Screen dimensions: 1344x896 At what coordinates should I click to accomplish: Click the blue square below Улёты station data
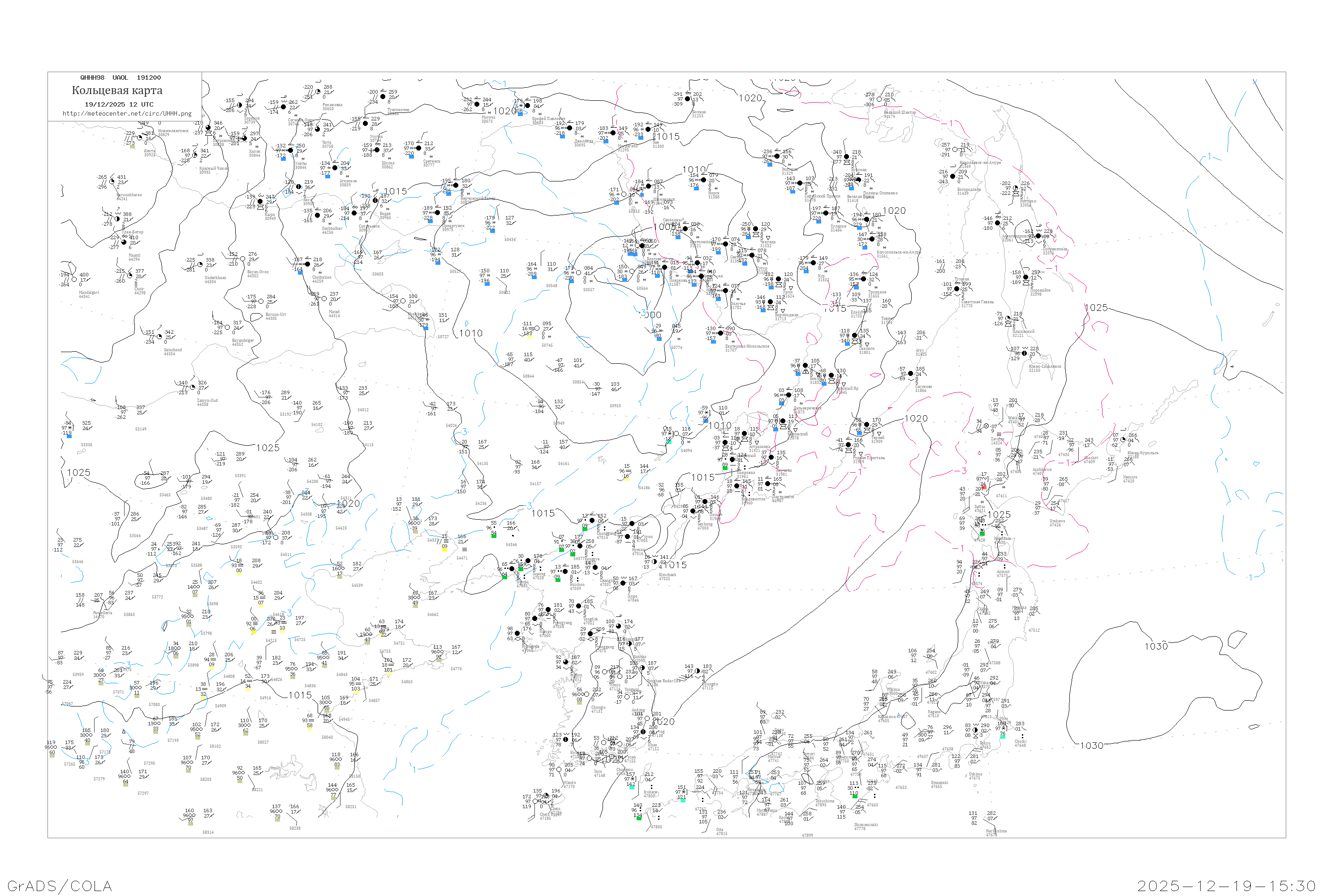point(283,159)
